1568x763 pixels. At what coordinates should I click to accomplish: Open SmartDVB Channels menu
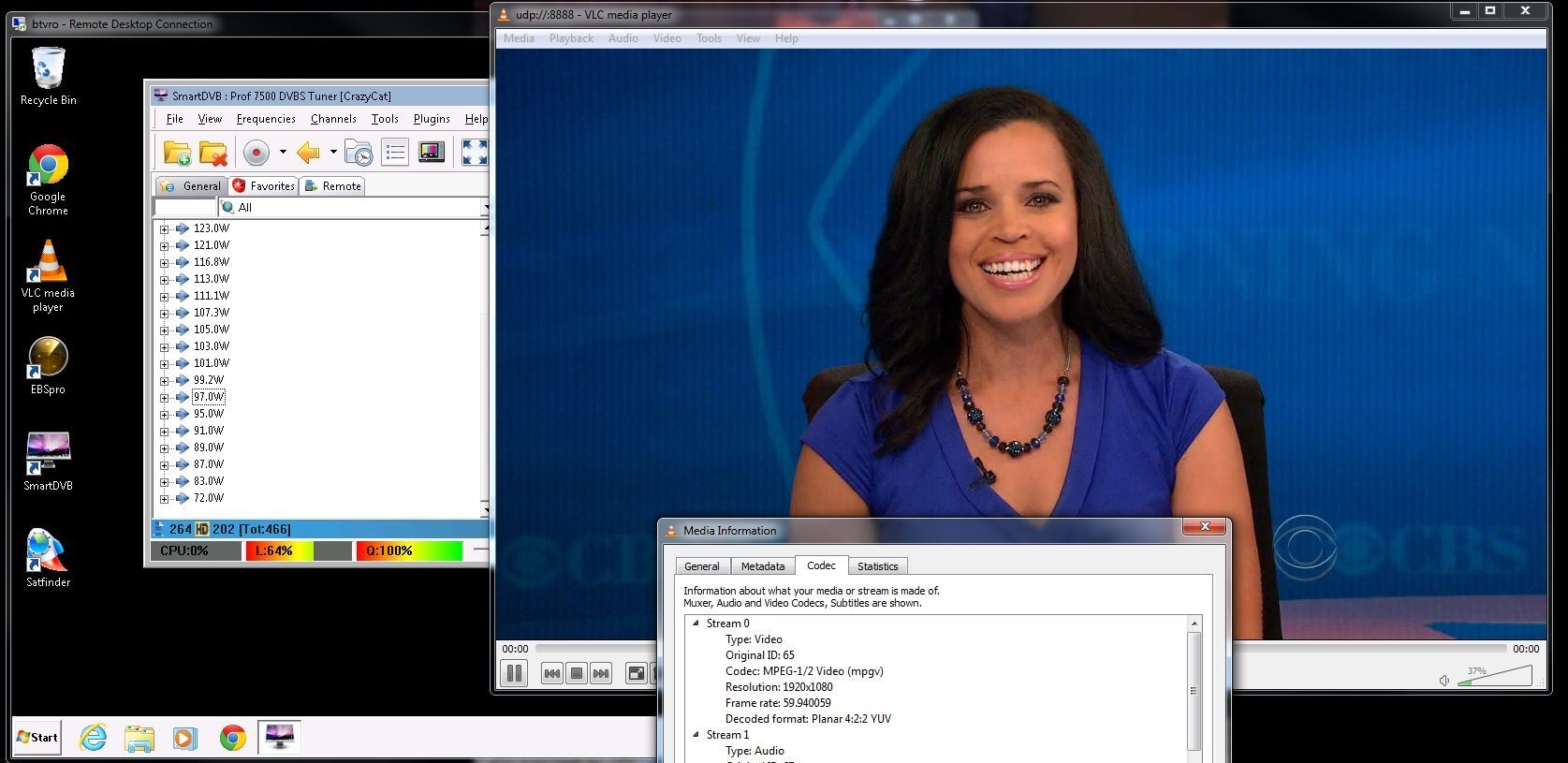[333, 119]
